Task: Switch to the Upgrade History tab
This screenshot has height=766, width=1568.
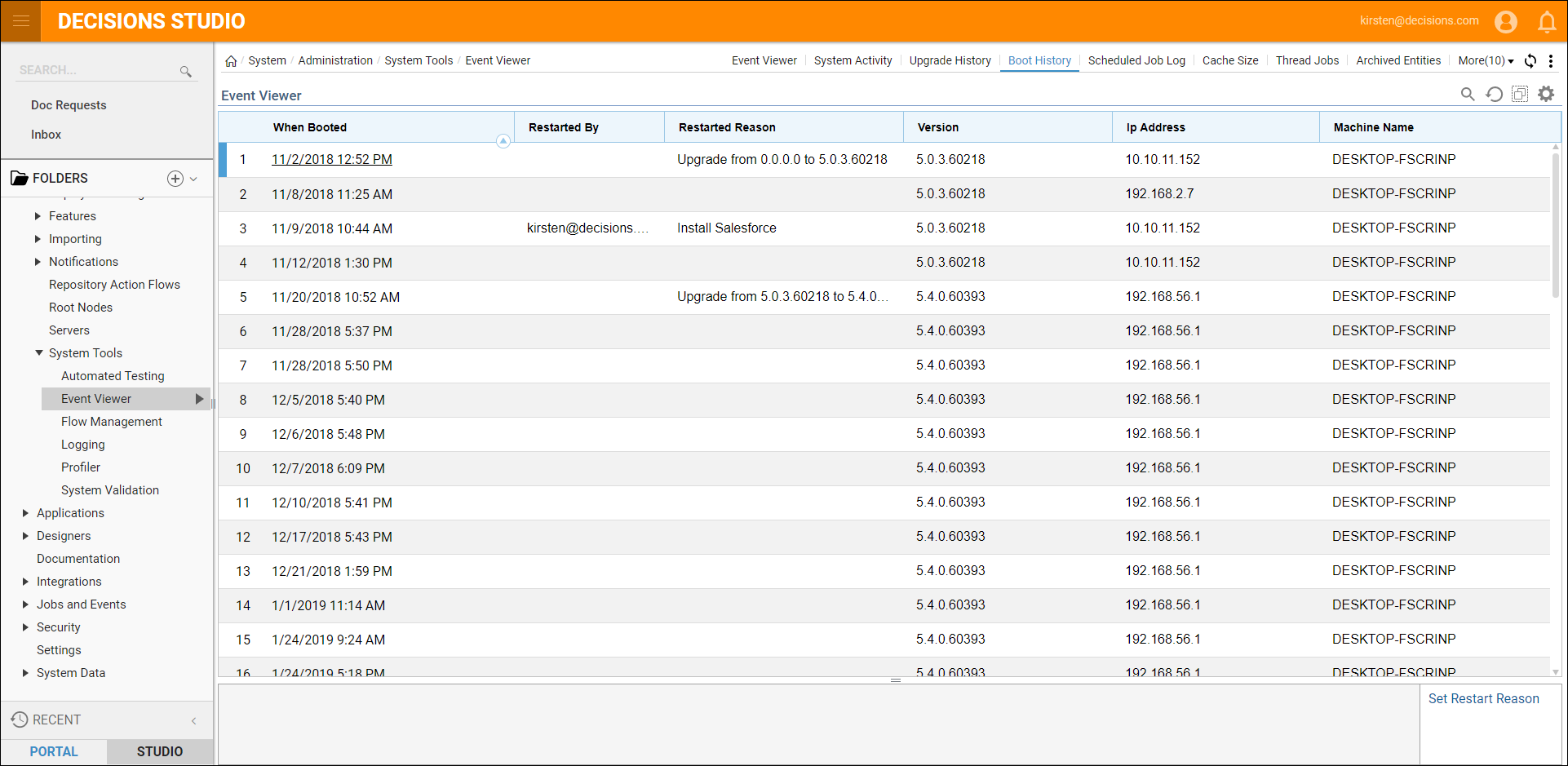Action: 950,61
